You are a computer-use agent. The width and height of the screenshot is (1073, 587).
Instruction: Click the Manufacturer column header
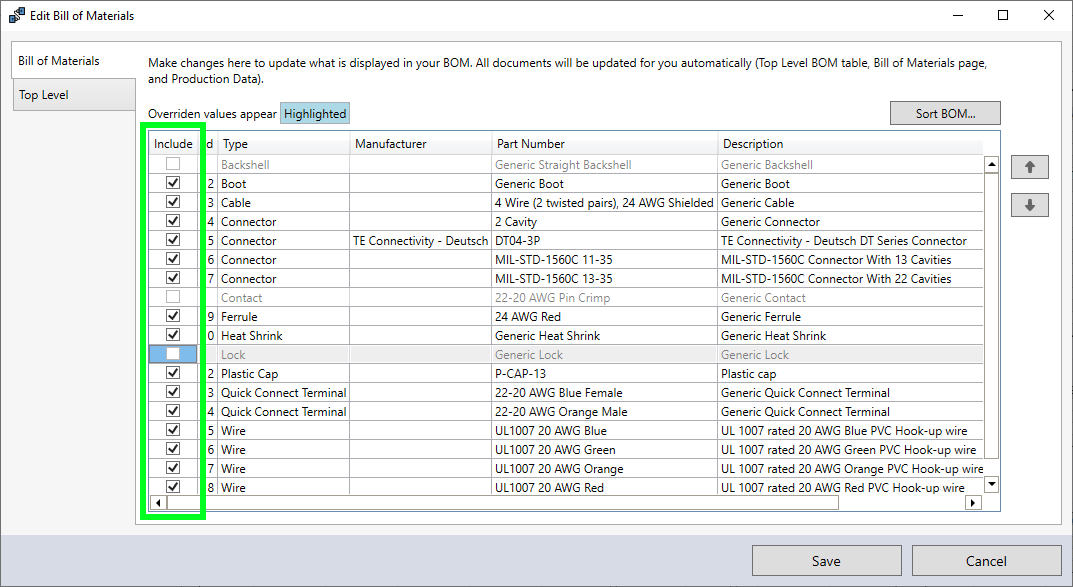pos(421,144)
